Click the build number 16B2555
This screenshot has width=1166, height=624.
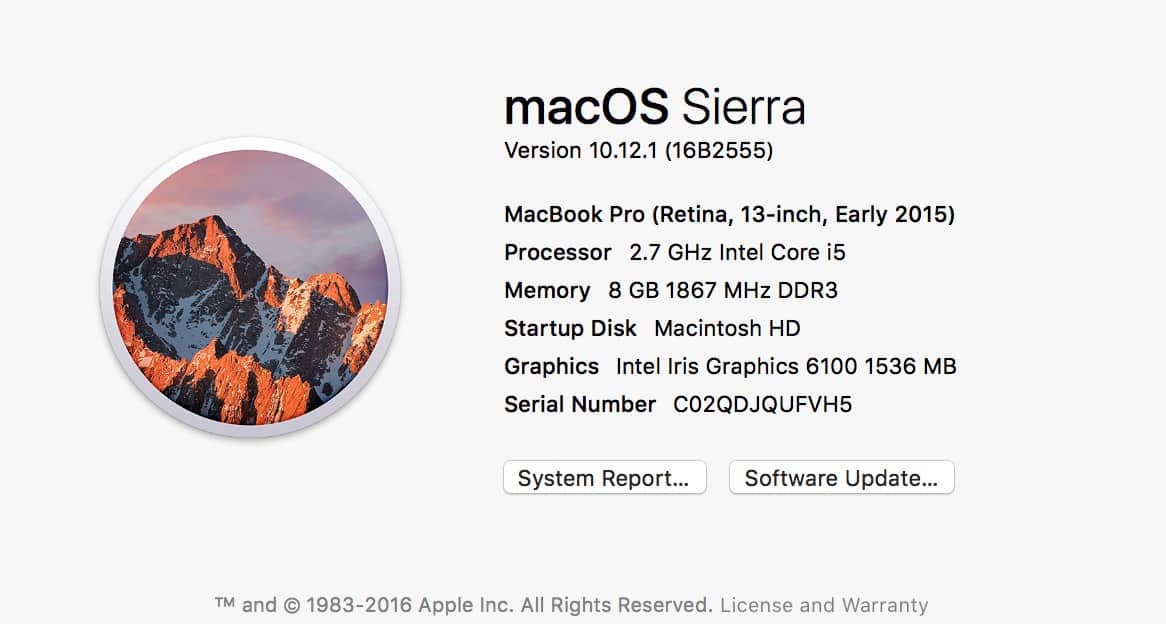click(719, 151)
